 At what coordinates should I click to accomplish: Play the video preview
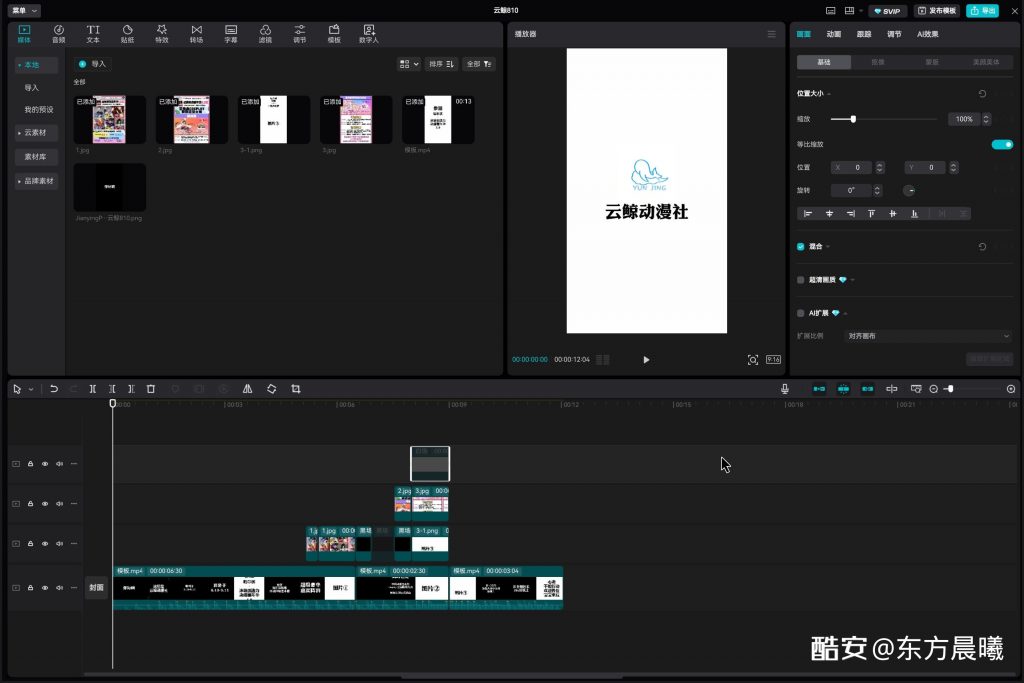[646, 360]
